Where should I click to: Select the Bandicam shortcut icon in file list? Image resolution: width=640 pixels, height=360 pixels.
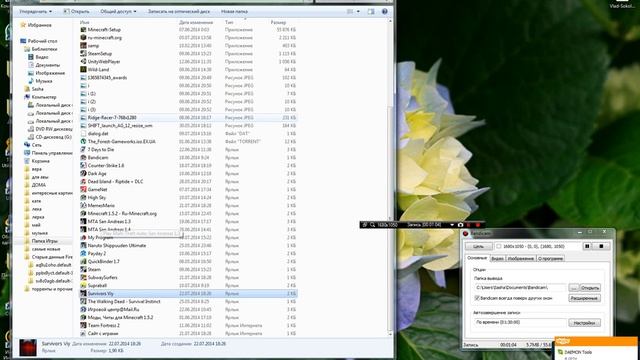click(x=83, y=158)
